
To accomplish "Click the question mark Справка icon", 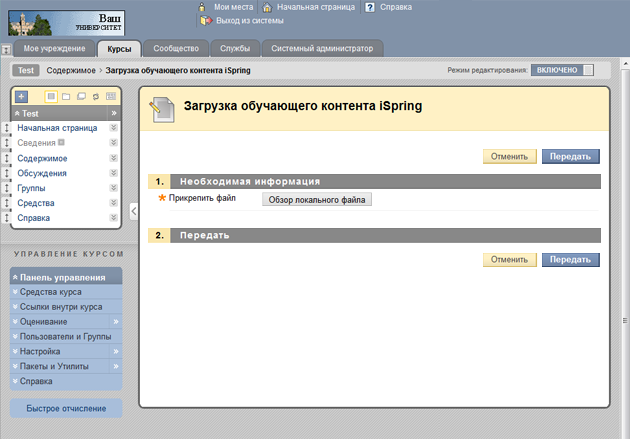I will coord(370,7).
